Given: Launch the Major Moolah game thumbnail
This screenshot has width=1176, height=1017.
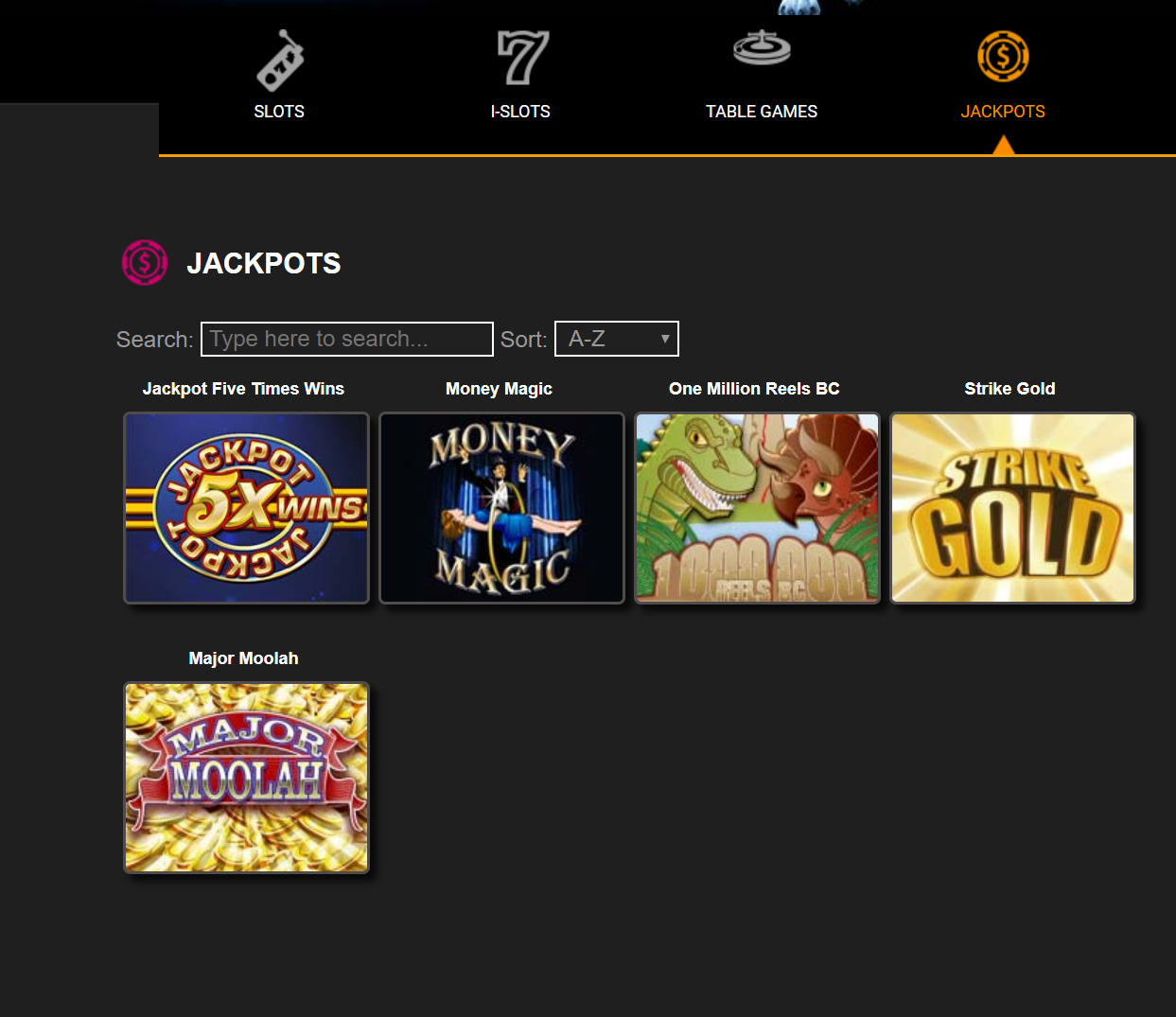Looking at the screenshot, I should coord(246,778).
